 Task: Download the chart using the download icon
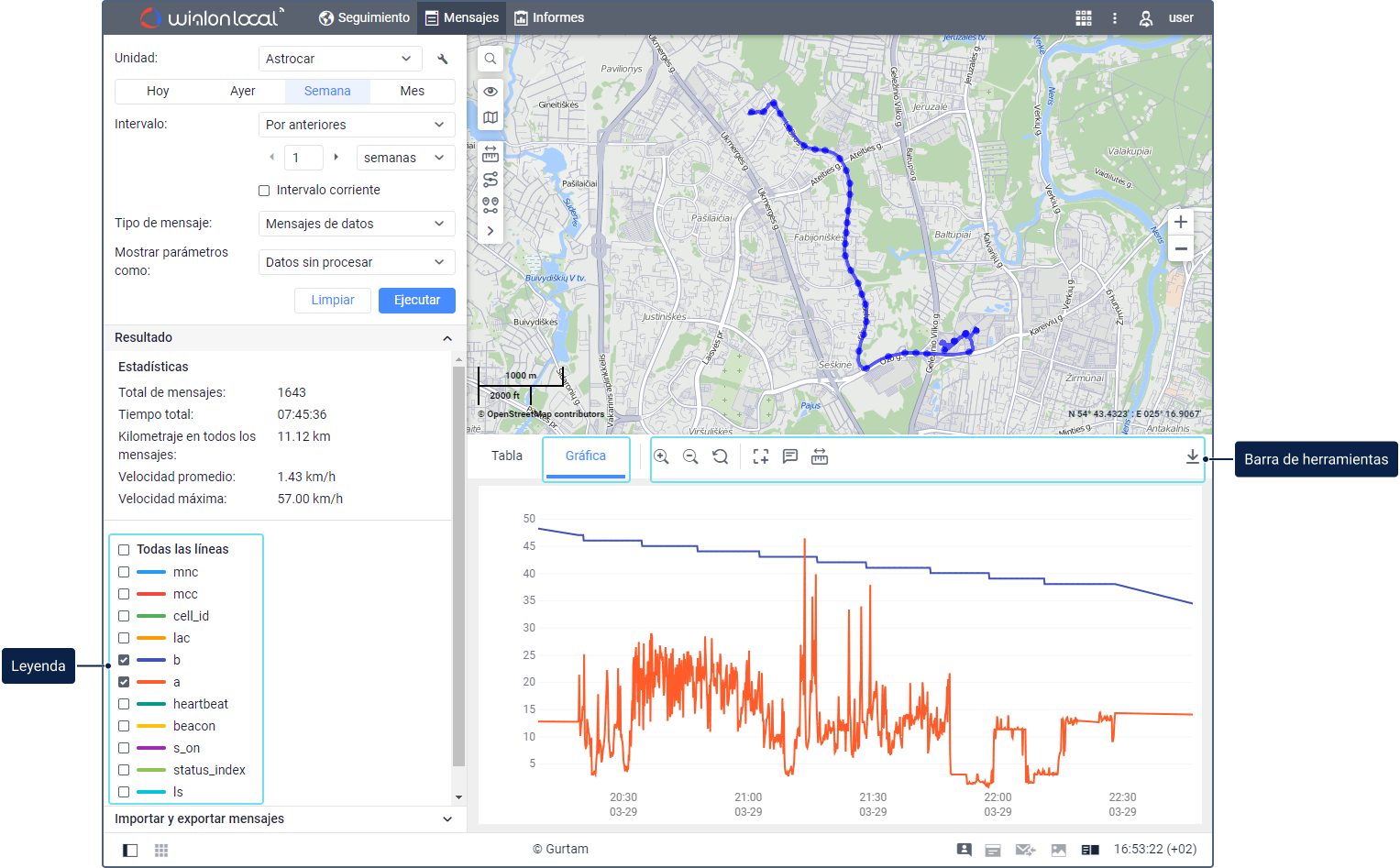point(1192,456)
